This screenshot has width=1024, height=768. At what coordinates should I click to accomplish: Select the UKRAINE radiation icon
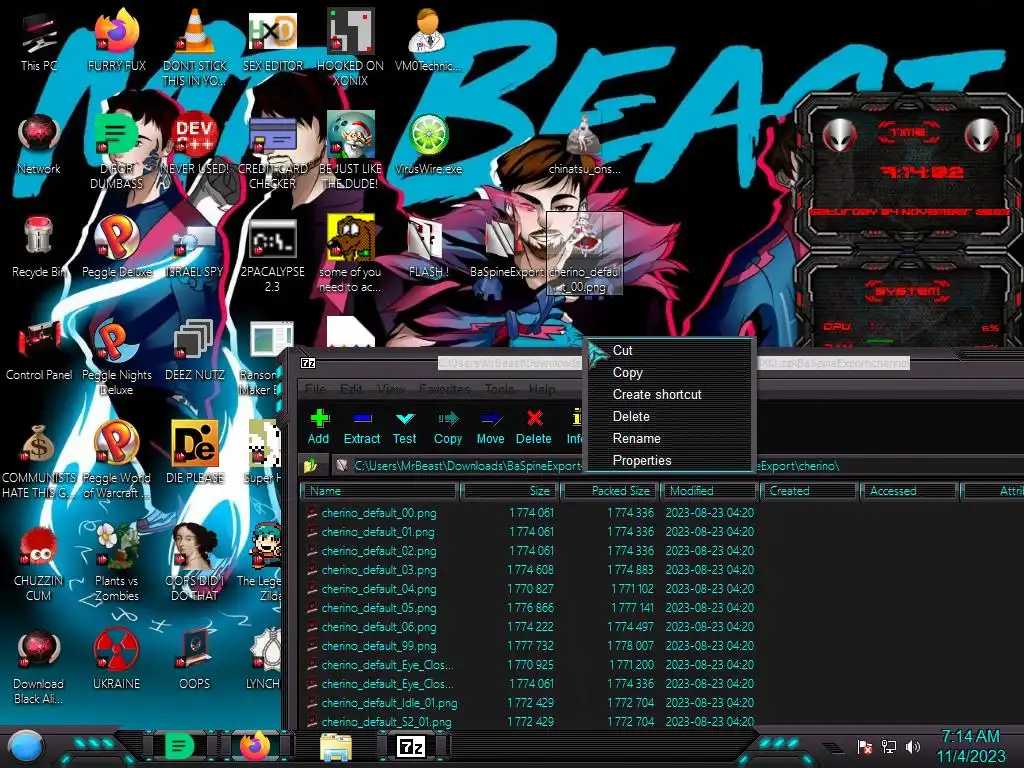pos(116,658)
